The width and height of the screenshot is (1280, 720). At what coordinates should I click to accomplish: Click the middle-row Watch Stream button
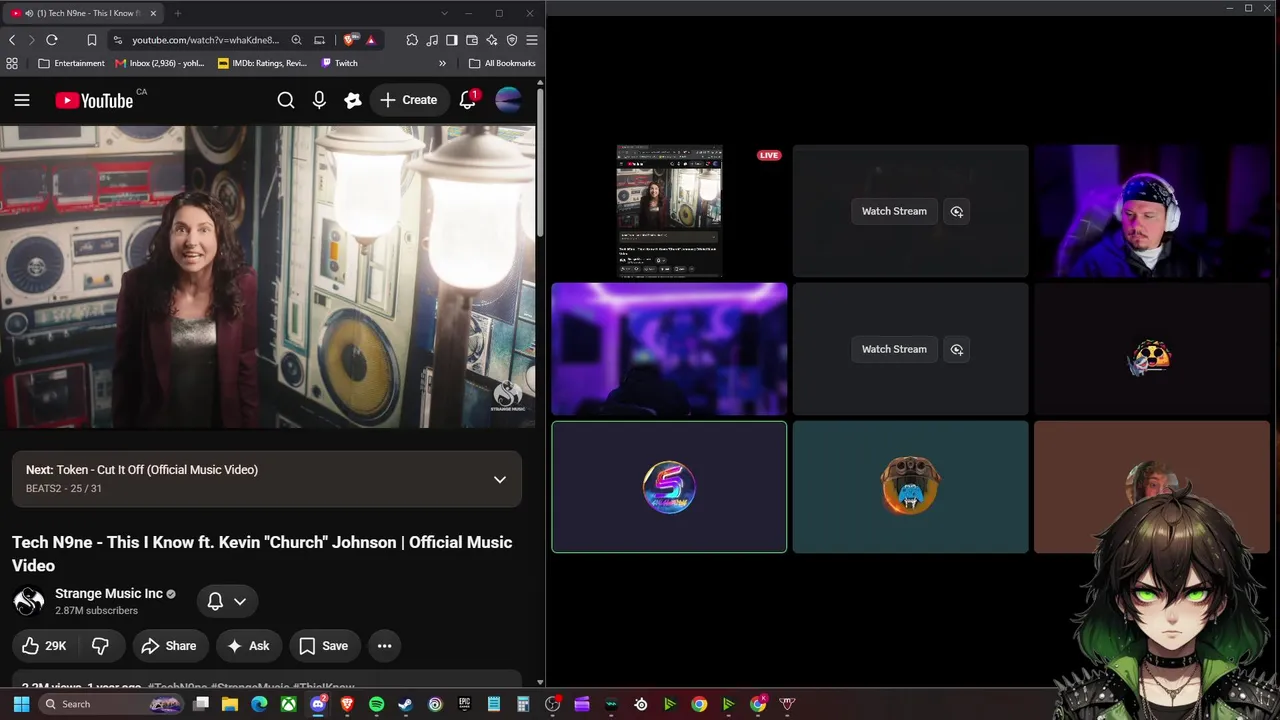click(x=894, y=349)
